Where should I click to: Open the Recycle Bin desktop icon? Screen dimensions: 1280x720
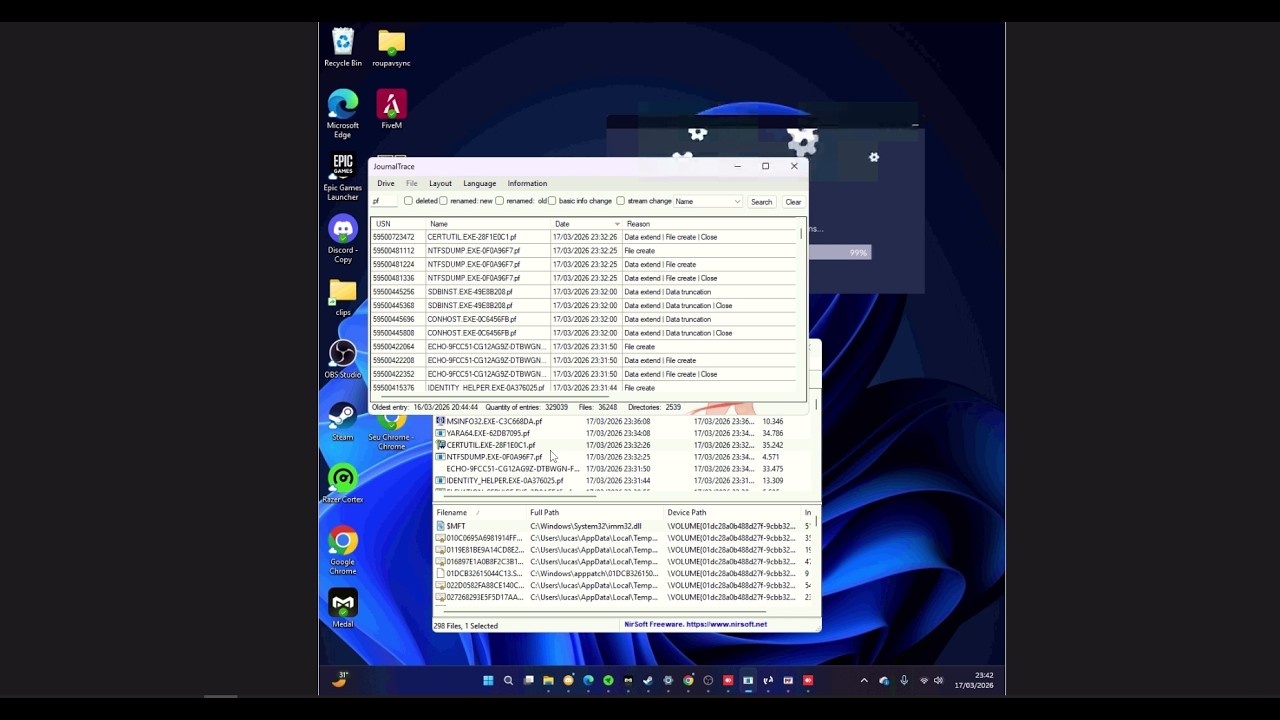[343, 48]
